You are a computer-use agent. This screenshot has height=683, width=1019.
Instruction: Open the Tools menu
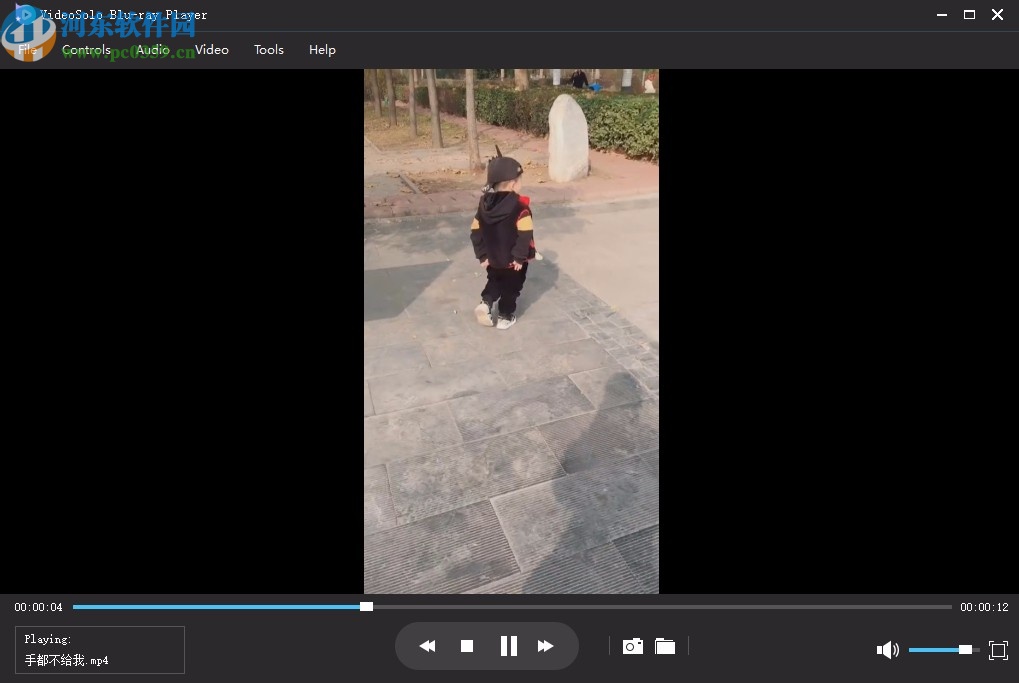coord(269,49)
